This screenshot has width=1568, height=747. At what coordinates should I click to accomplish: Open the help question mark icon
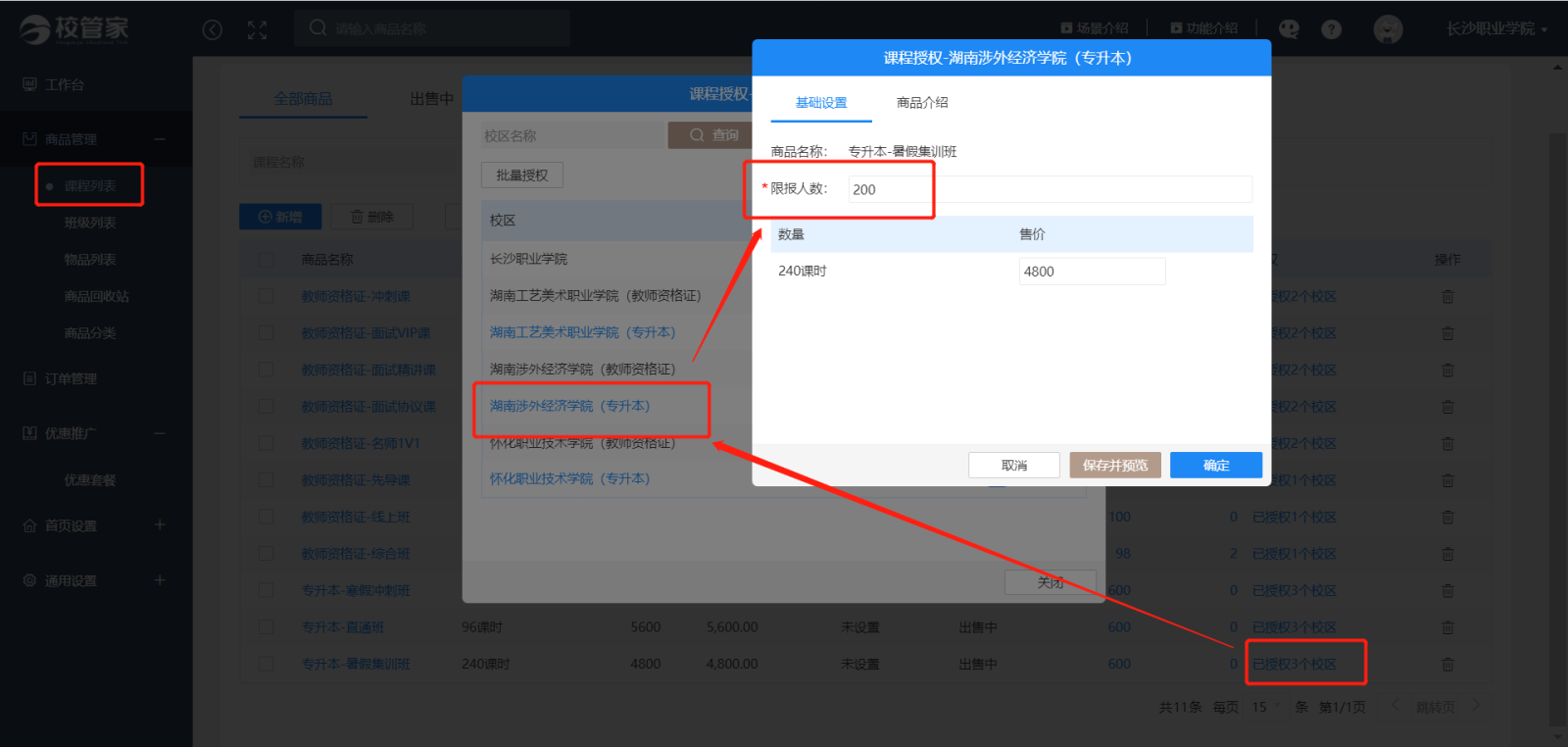(1331, 29)
